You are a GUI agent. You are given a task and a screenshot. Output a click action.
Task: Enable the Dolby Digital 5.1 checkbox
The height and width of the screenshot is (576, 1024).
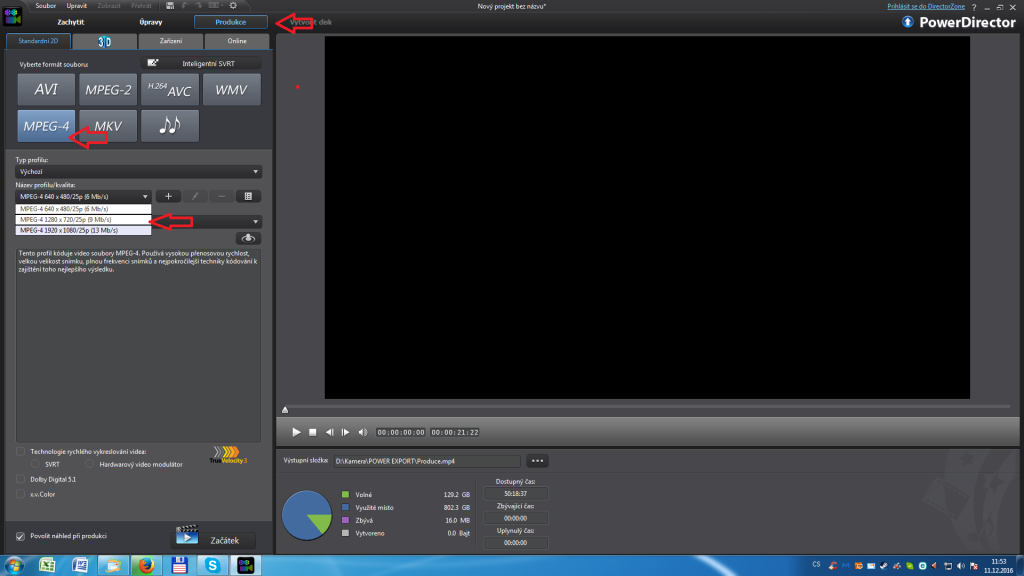(x=22, y=479)
